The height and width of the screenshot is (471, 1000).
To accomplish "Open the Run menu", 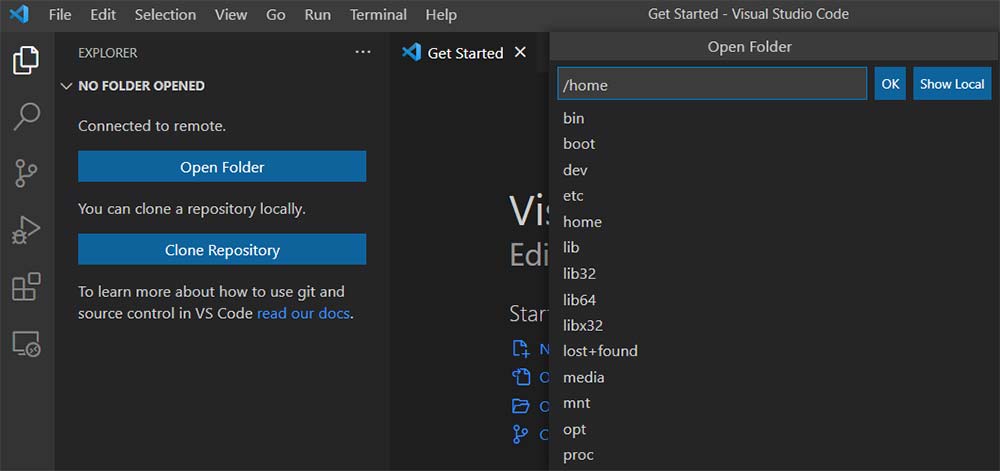I will [318, 14].
